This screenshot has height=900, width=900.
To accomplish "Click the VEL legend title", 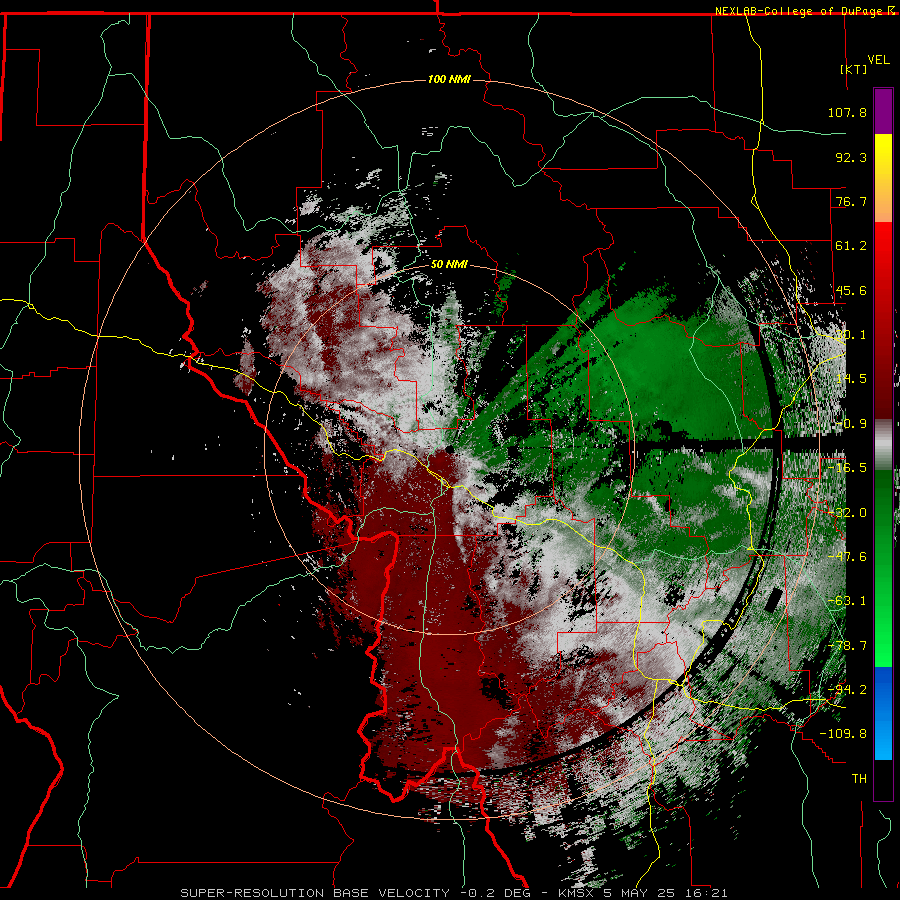I will point(878,60).
